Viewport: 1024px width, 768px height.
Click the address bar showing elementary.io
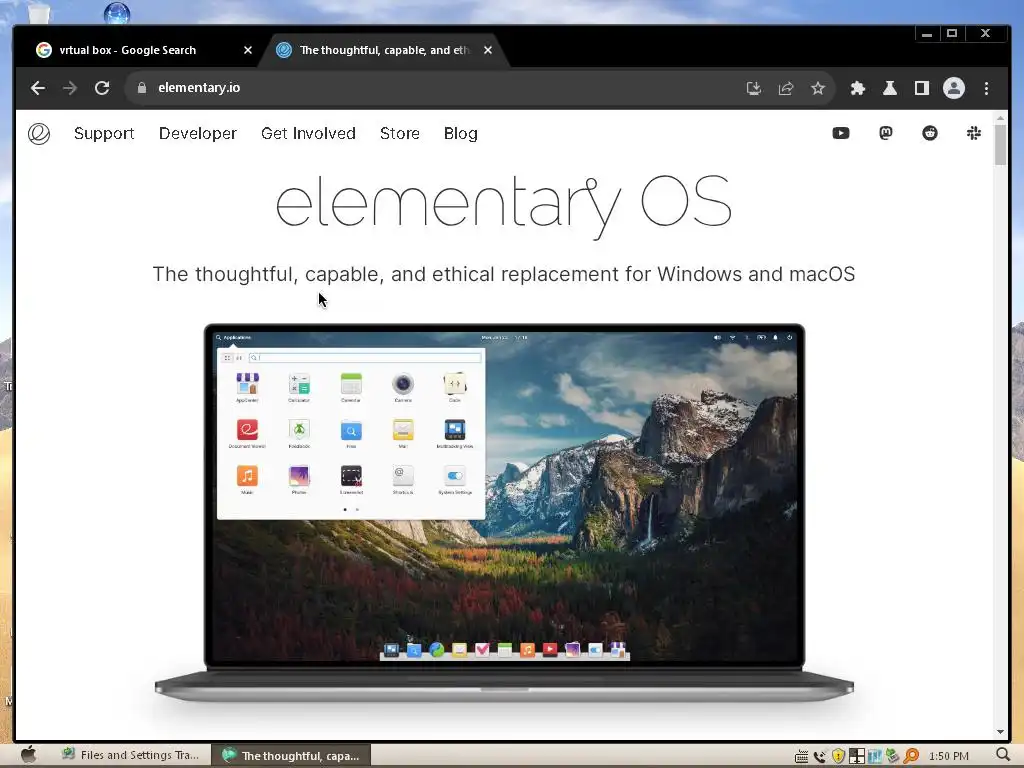(431, 88)
